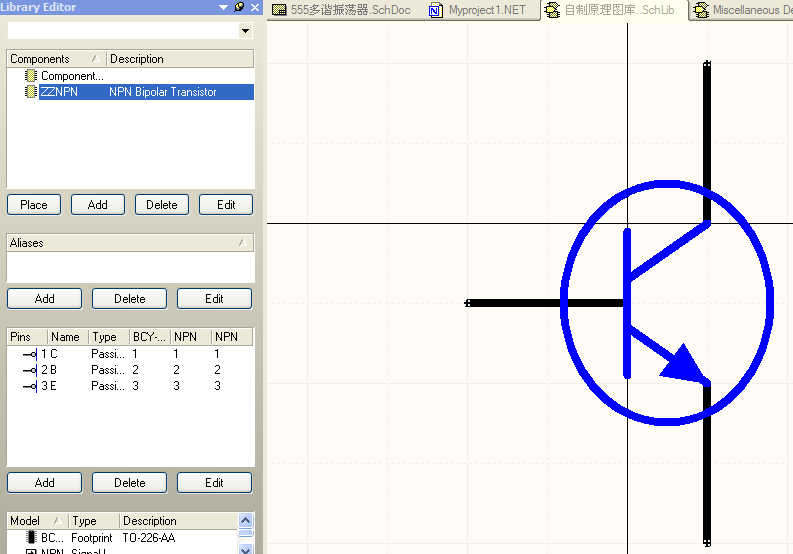Switch to Miscellaneous Devices tab

click(745, 10)
